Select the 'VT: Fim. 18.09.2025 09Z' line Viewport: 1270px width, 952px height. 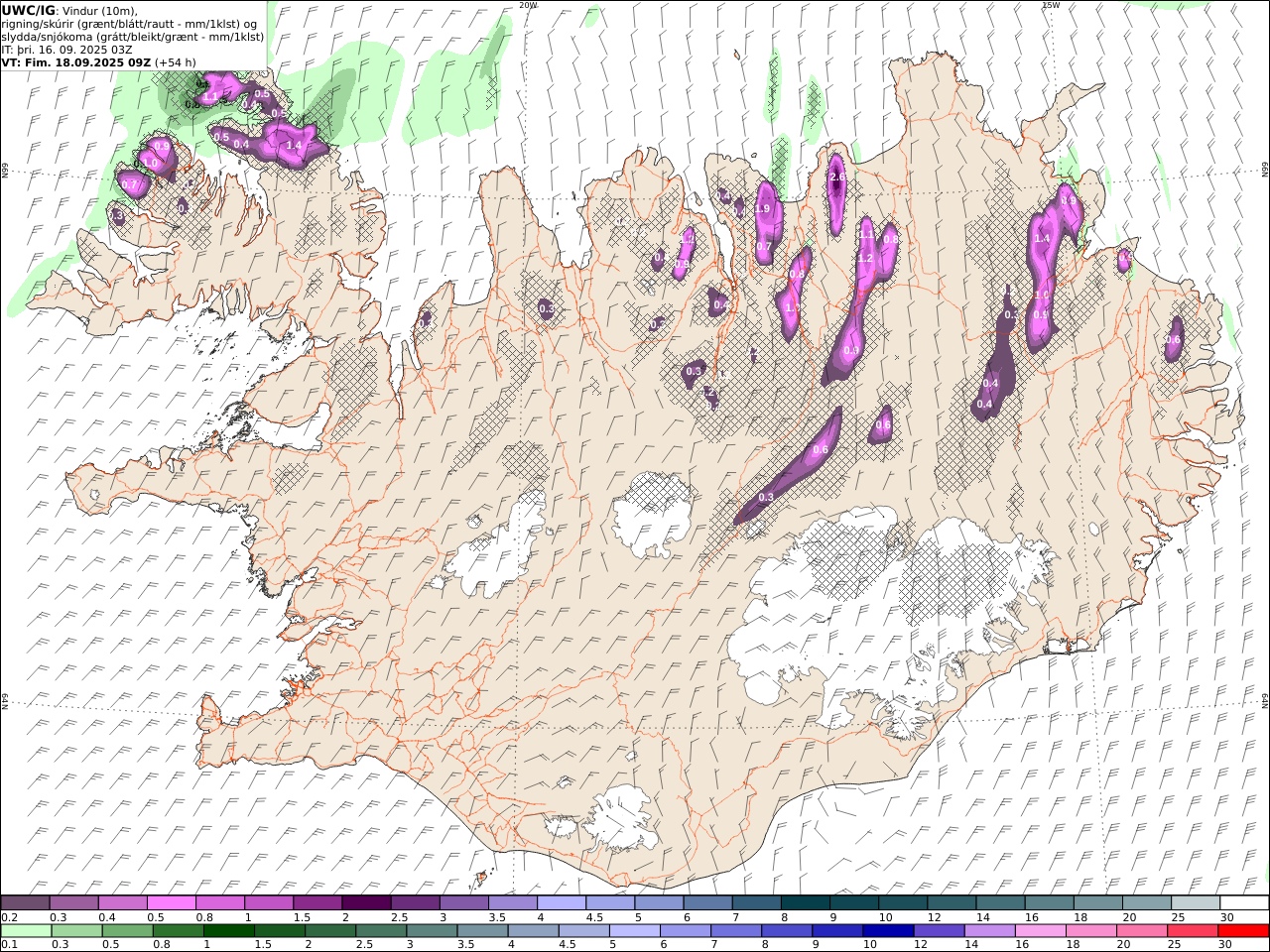[x=75, y=62]
